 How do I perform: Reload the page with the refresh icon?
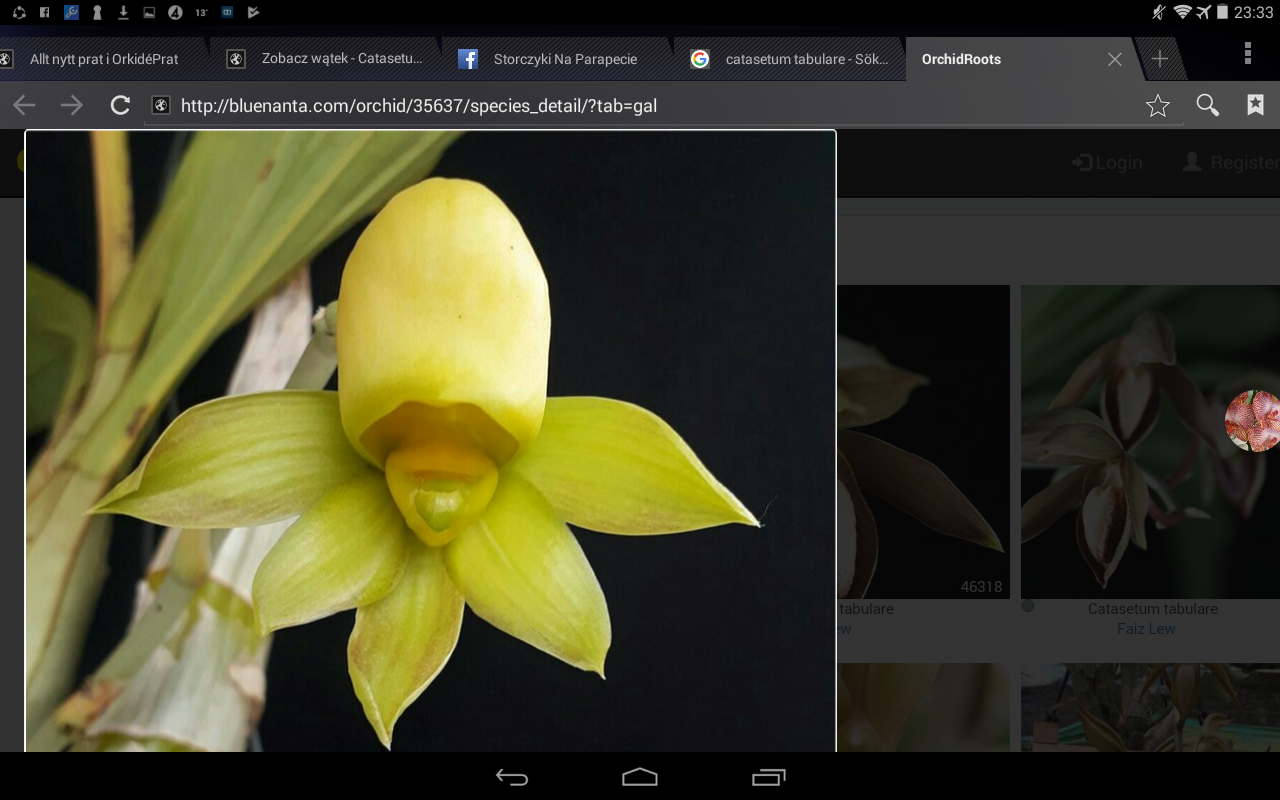pos(120,105)
